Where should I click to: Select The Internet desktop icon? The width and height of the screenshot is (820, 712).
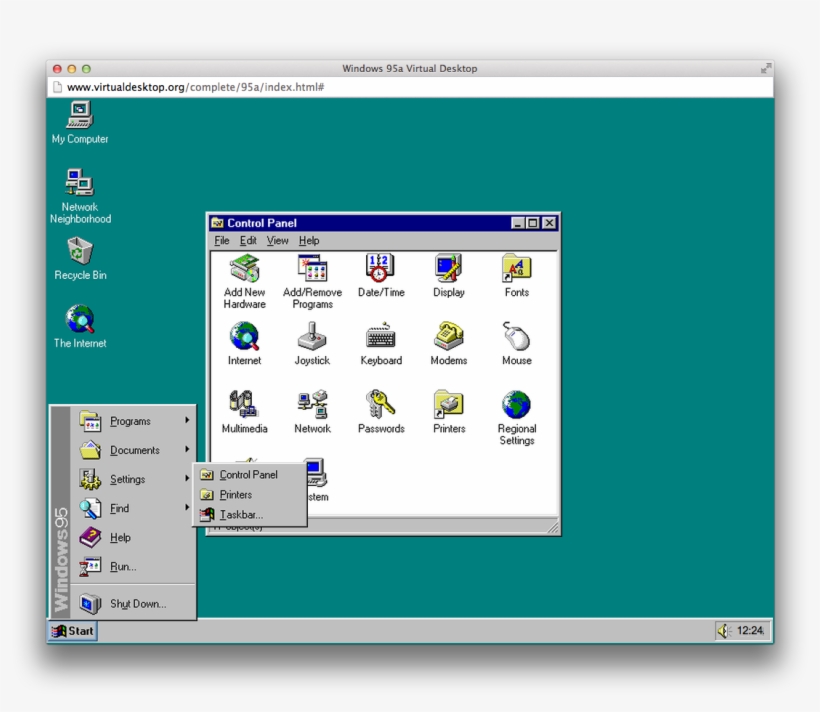[80, 327]
